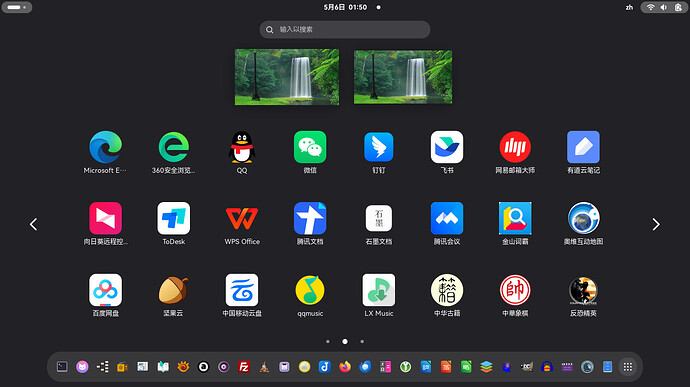Screen dimensions: 690x387
Task: Start the QQ penguin app
Action: [x=242, y=147]
